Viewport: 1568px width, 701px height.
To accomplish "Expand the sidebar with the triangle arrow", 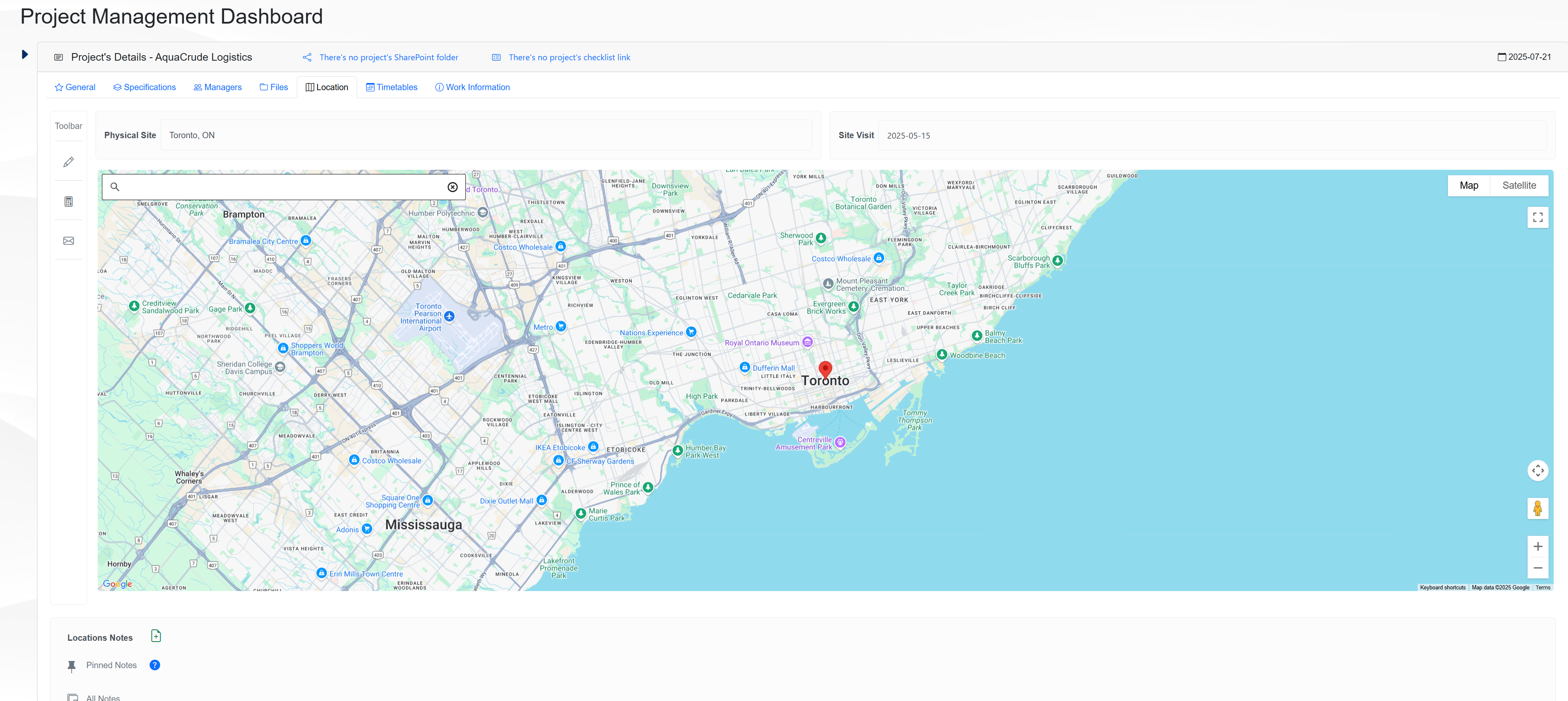I will (25, 55).
